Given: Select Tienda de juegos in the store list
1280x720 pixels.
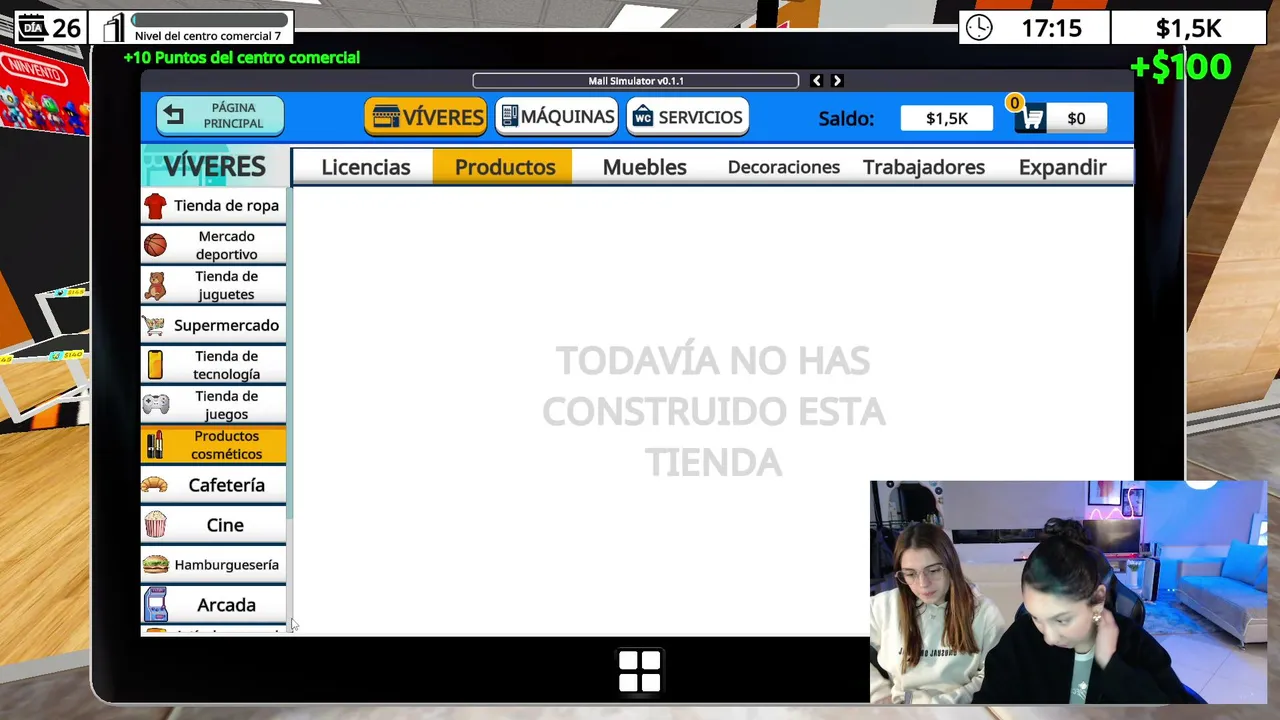Looking at the screenshot, I should click(213, 405).
